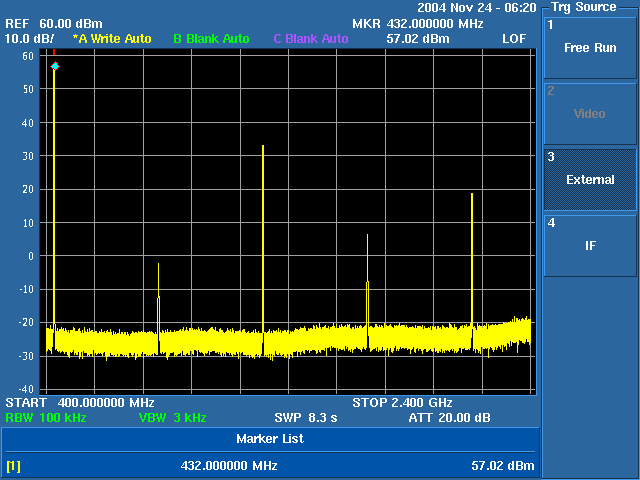Click the Trg Source menu title

tap(584, 7)
